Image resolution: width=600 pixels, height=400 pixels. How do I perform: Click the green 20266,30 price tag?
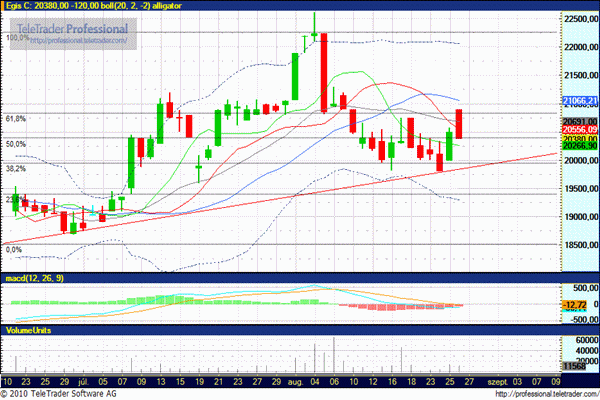click(580, 146)
